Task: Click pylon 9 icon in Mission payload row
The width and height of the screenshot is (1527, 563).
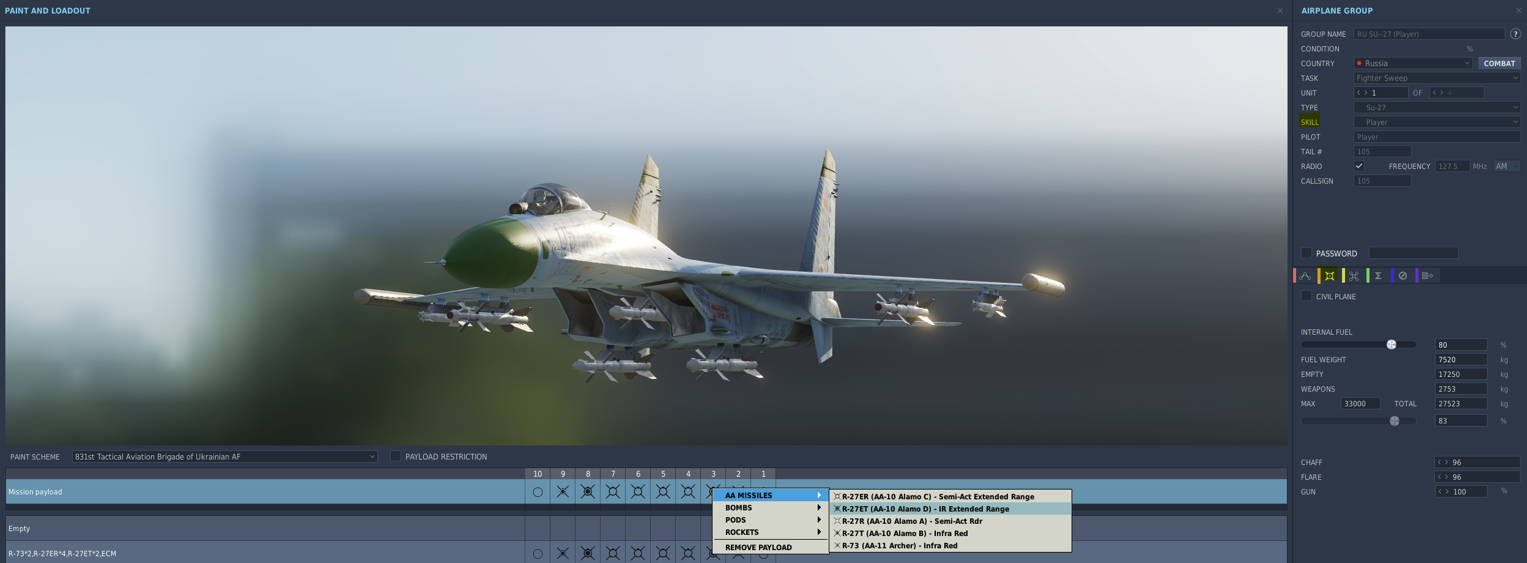Action: 563,492
